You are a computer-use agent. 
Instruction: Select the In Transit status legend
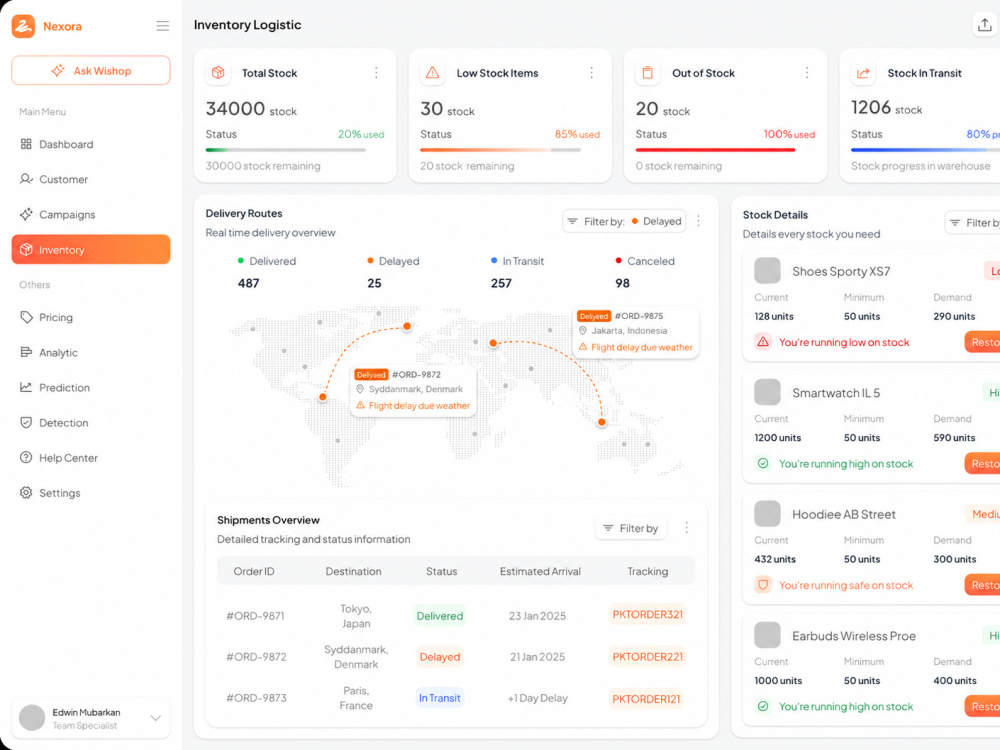[517, 261]
